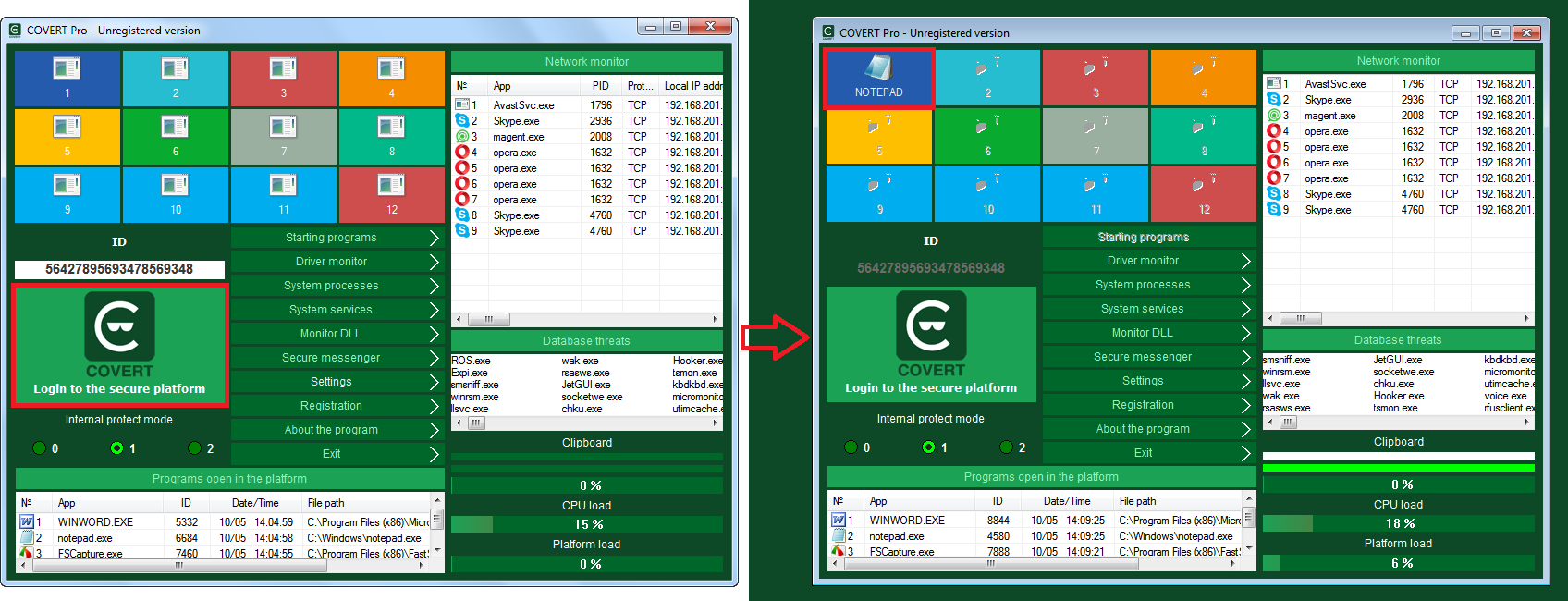Select the WINWORD.EXE Word icon in left programs list
The width and height of the screenshot is (1568, 601).
(27, 522)
